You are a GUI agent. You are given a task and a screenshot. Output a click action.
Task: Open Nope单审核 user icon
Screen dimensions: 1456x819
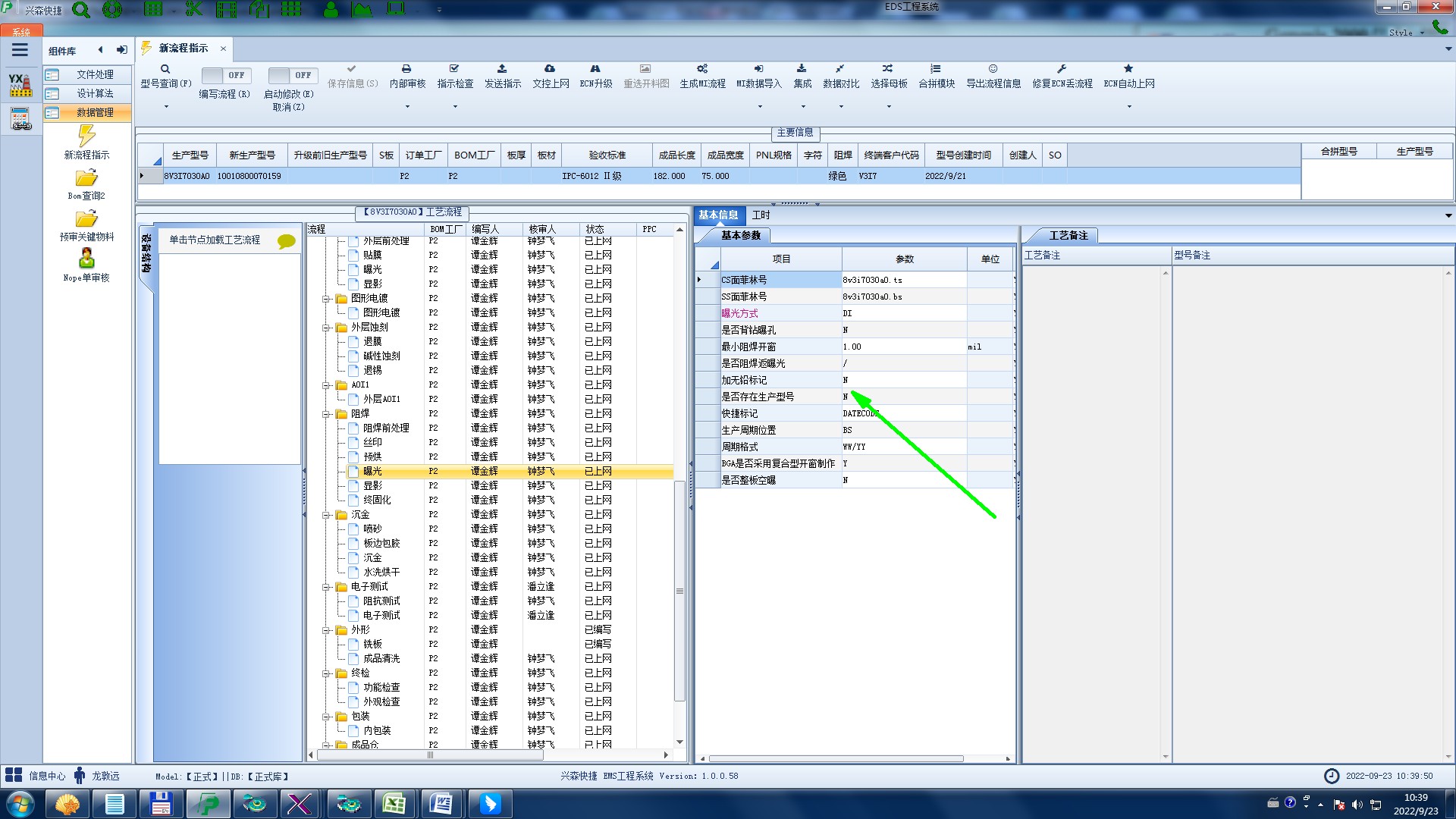[x=86, y=259]
